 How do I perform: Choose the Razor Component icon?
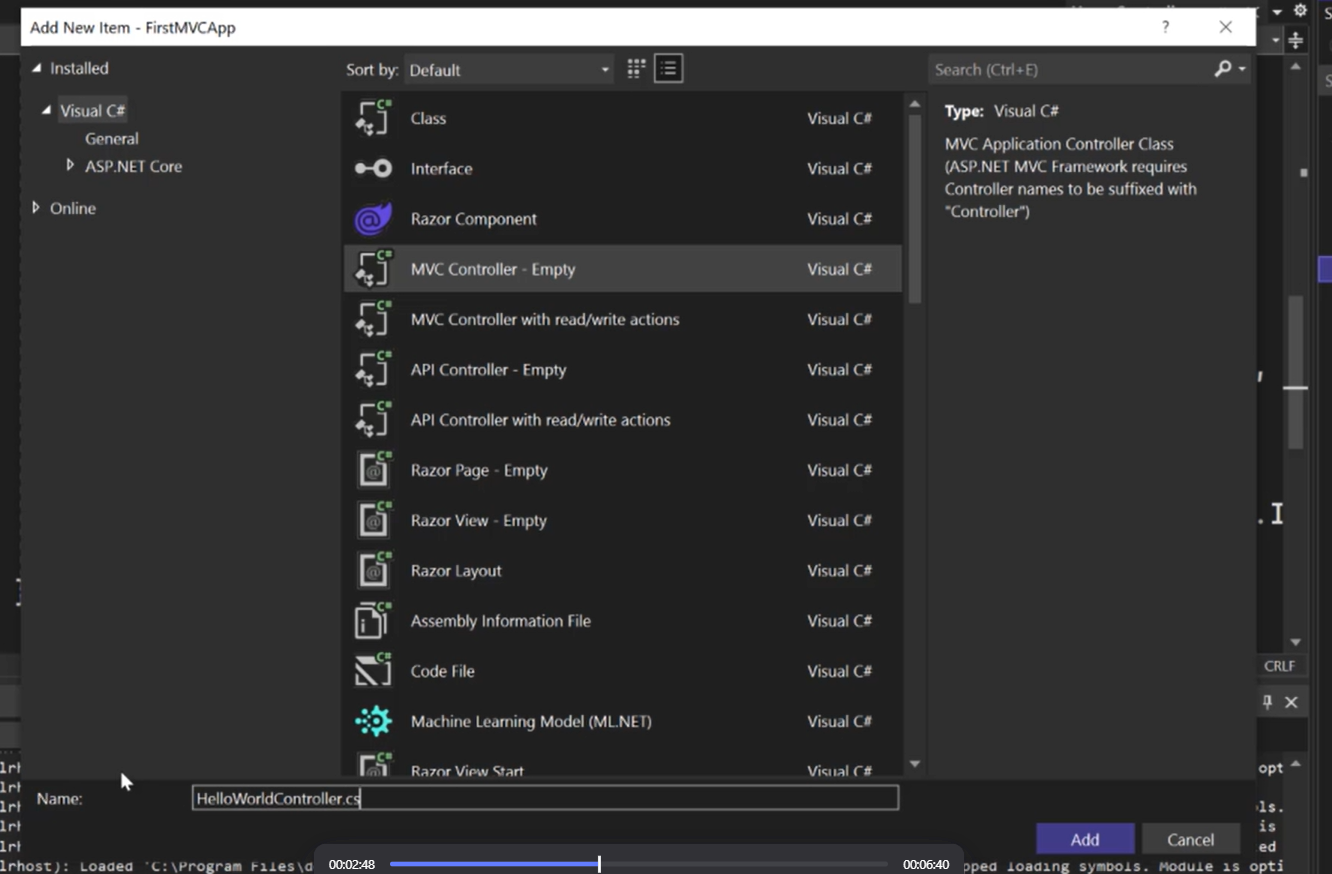click(x=374, y=219)
